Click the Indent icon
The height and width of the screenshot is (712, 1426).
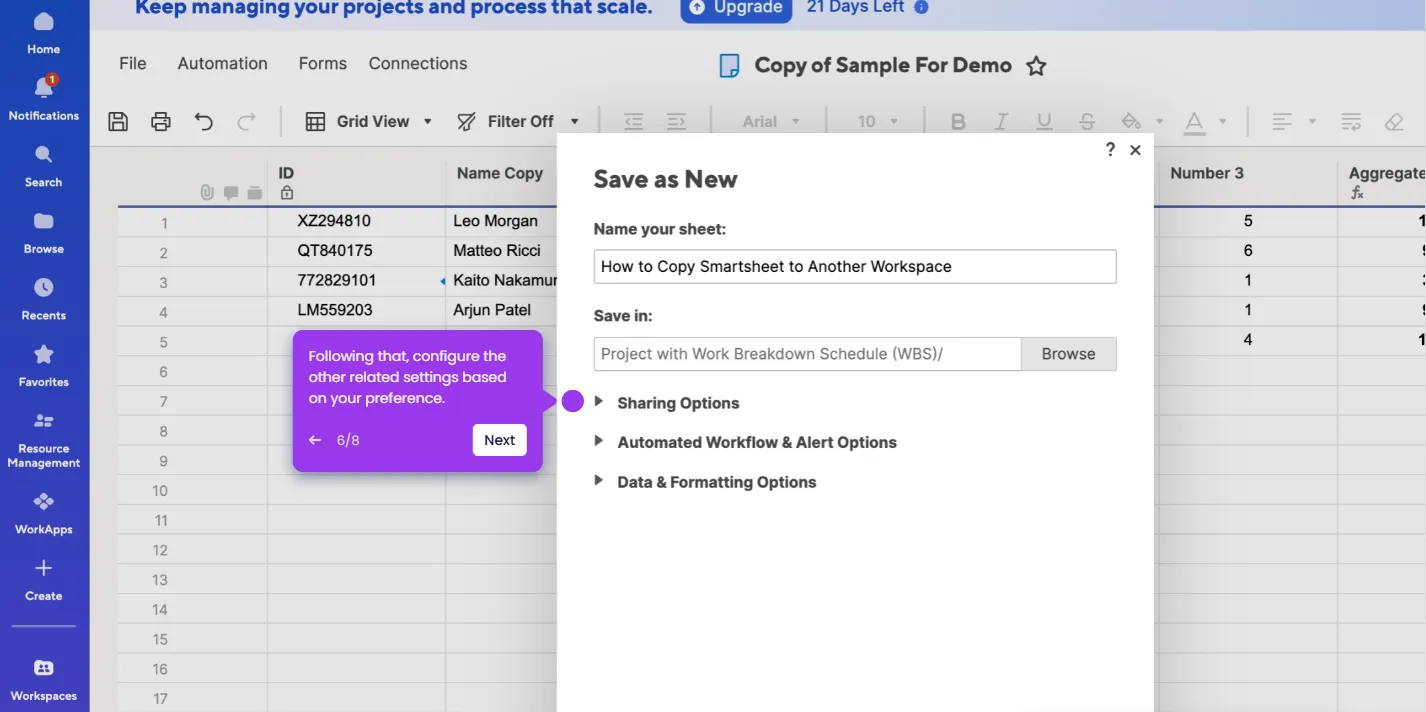pyautogui.click(x=676, y=121)
